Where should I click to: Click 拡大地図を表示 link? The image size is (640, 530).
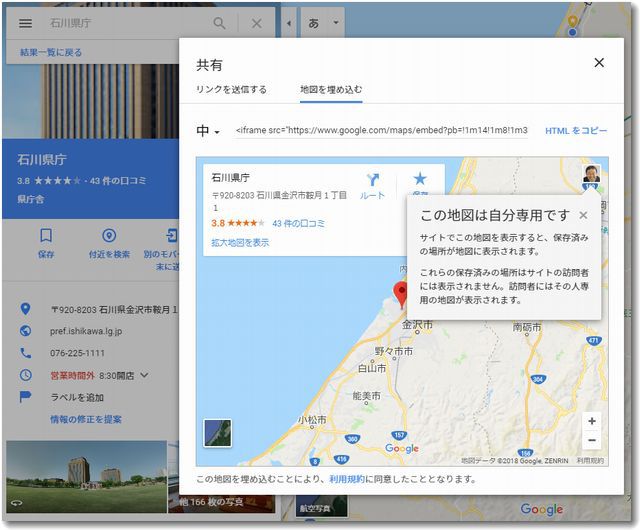[x=240, y=243]
